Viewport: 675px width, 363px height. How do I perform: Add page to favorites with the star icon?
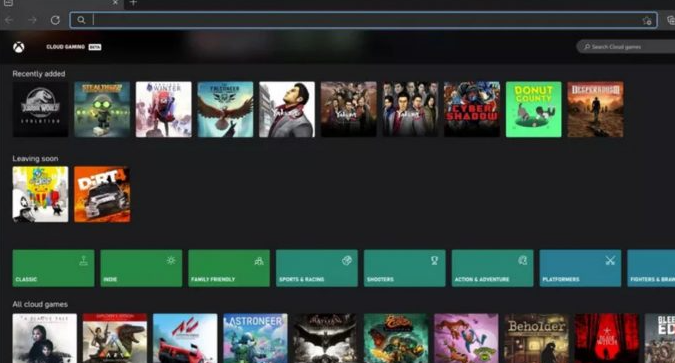(647, 20)
